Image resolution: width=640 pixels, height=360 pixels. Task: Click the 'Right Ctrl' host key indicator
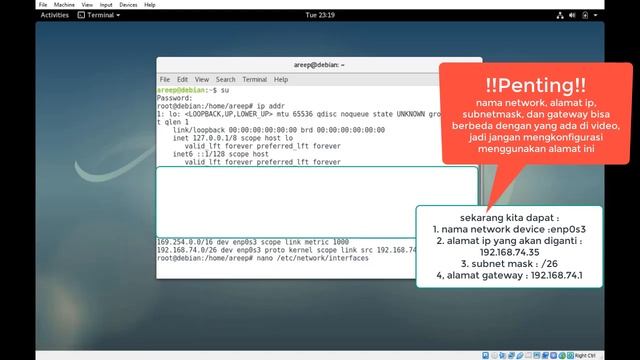click(x=585, y=356)
